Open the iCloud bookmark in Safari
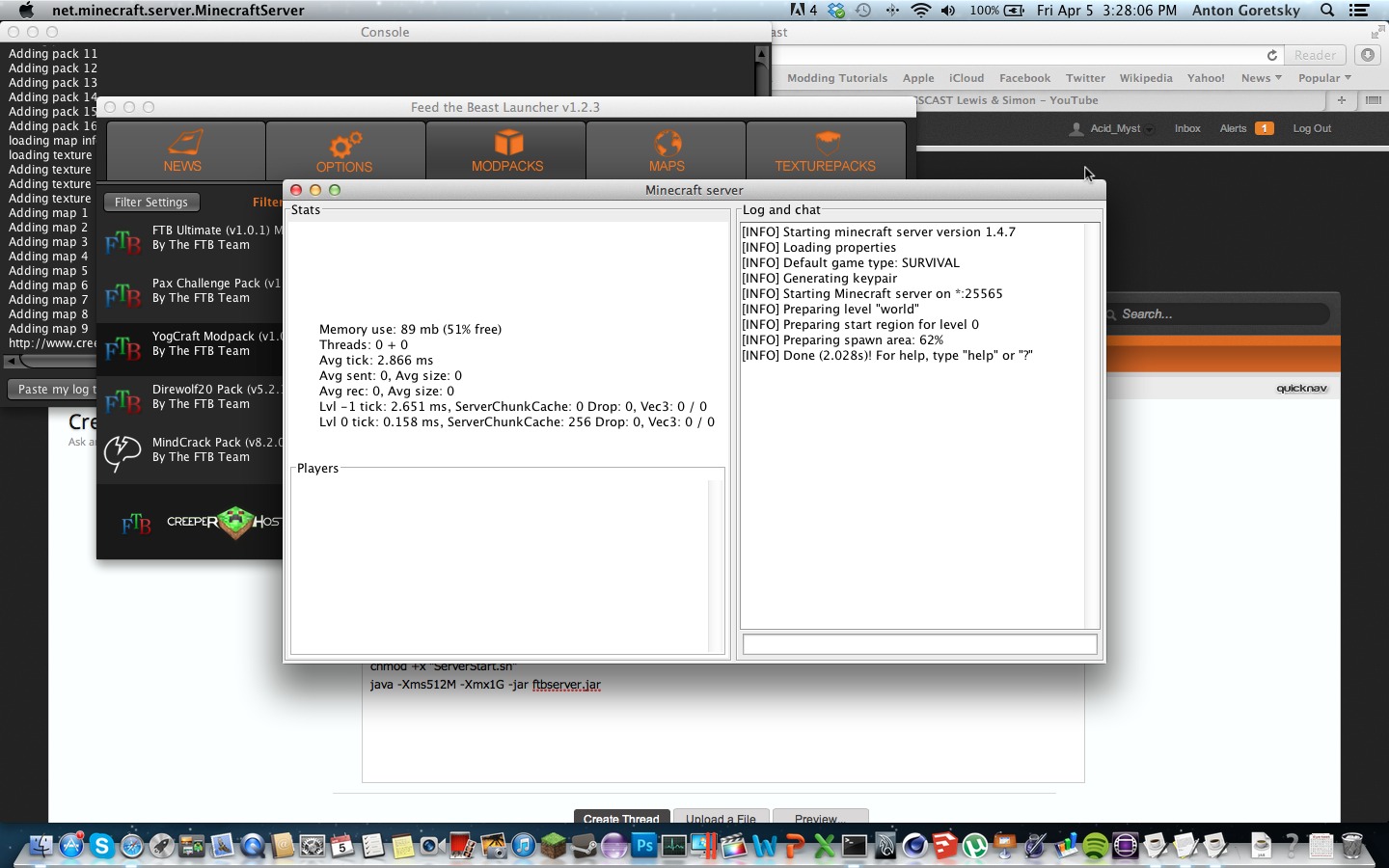The width and height of the screenshot is (1389, 868). (967, 78)
